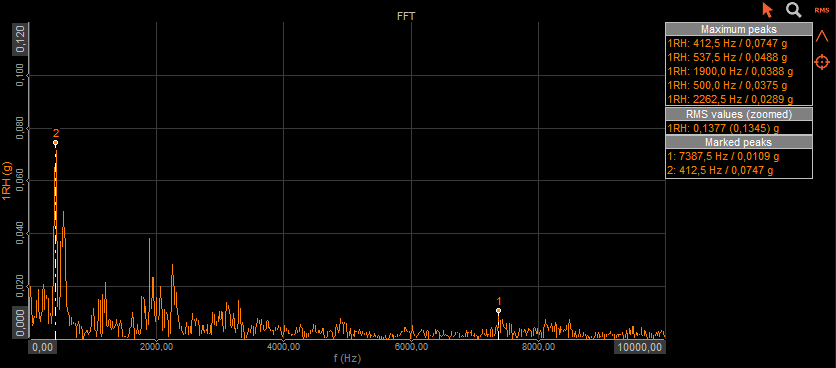
Task: Select marked peak 1: 7387,5 Hz entry
Action: point(738,157)
